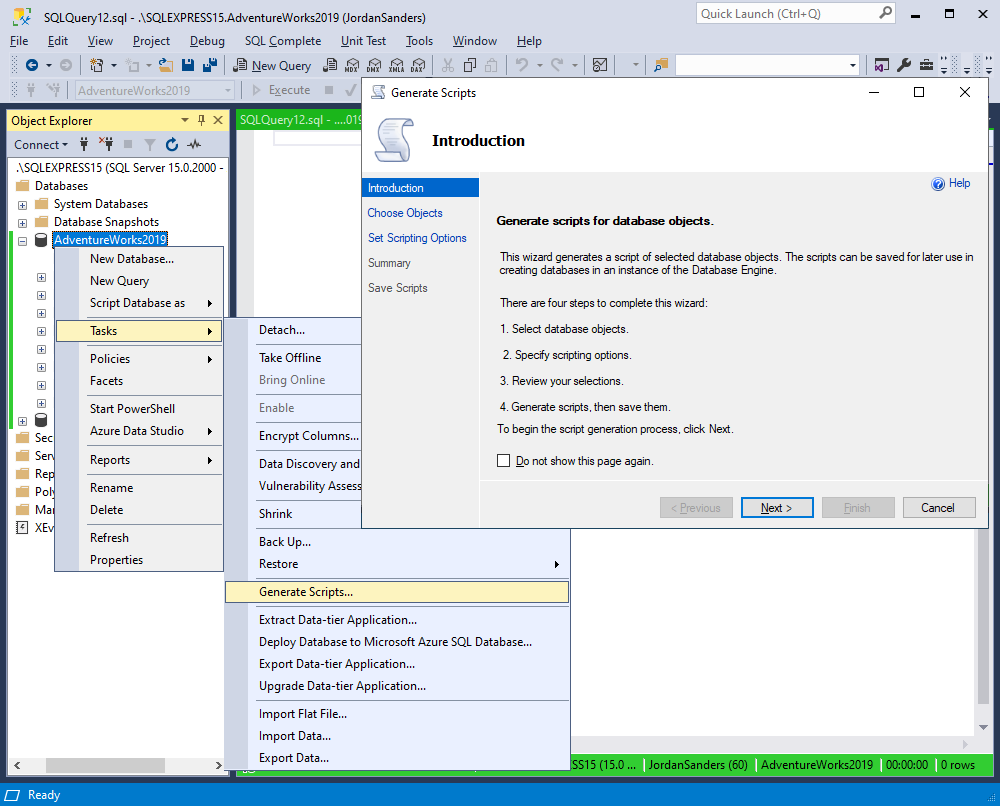Screen dimensions: 1000x806
Task: Open a new DMX query
Action: (x=374, y=65)
